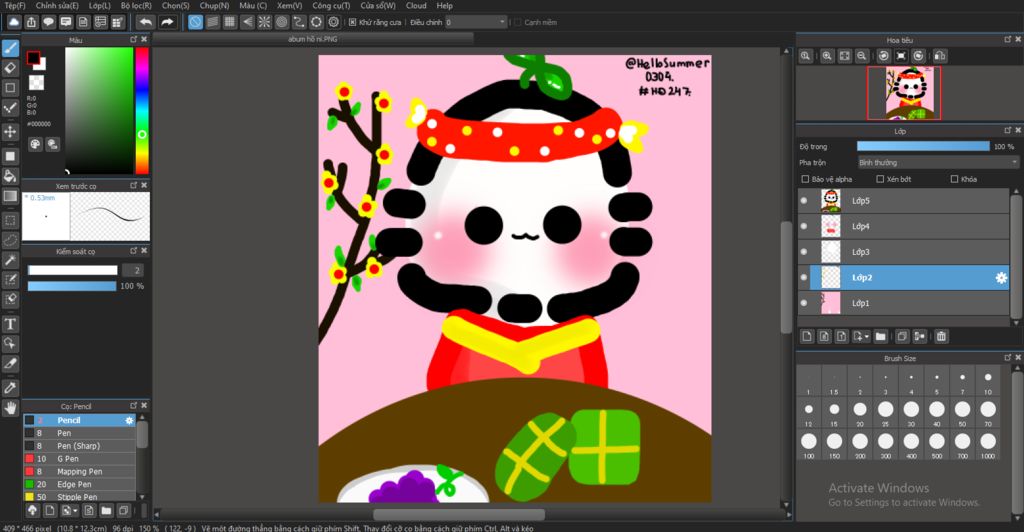Open the Chỉnh sửa(E) menu
Image resolution: width=1024 pixels, height=532 pixels.
(x=57, y=5)
